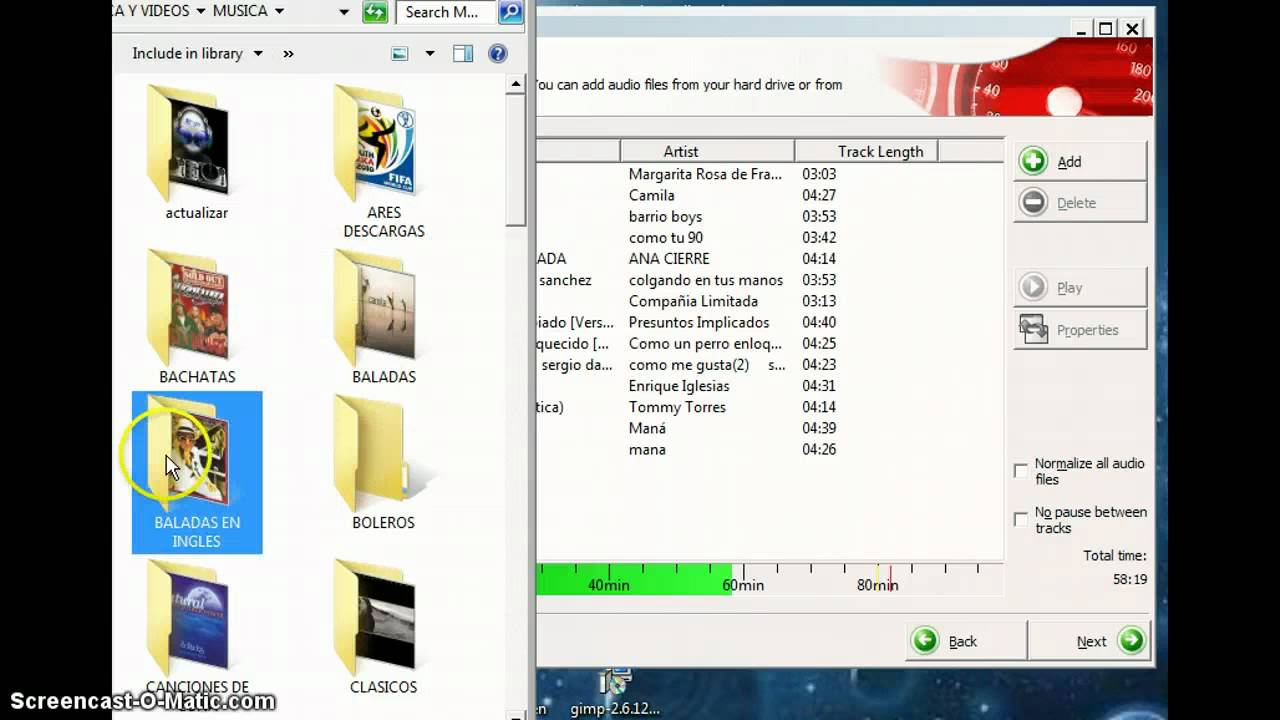This screenshot has width=1280, height=720.
Task: Open track Properties button
Action: coord(1080,330)
